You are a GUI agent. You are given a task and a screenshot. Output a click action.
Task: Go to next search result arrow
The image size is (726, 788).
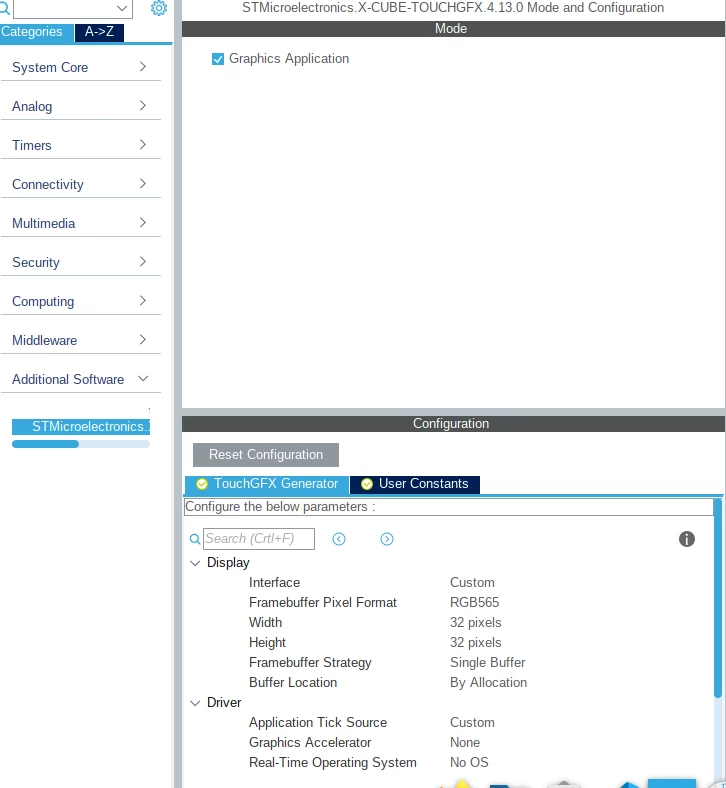coord(387,539)
